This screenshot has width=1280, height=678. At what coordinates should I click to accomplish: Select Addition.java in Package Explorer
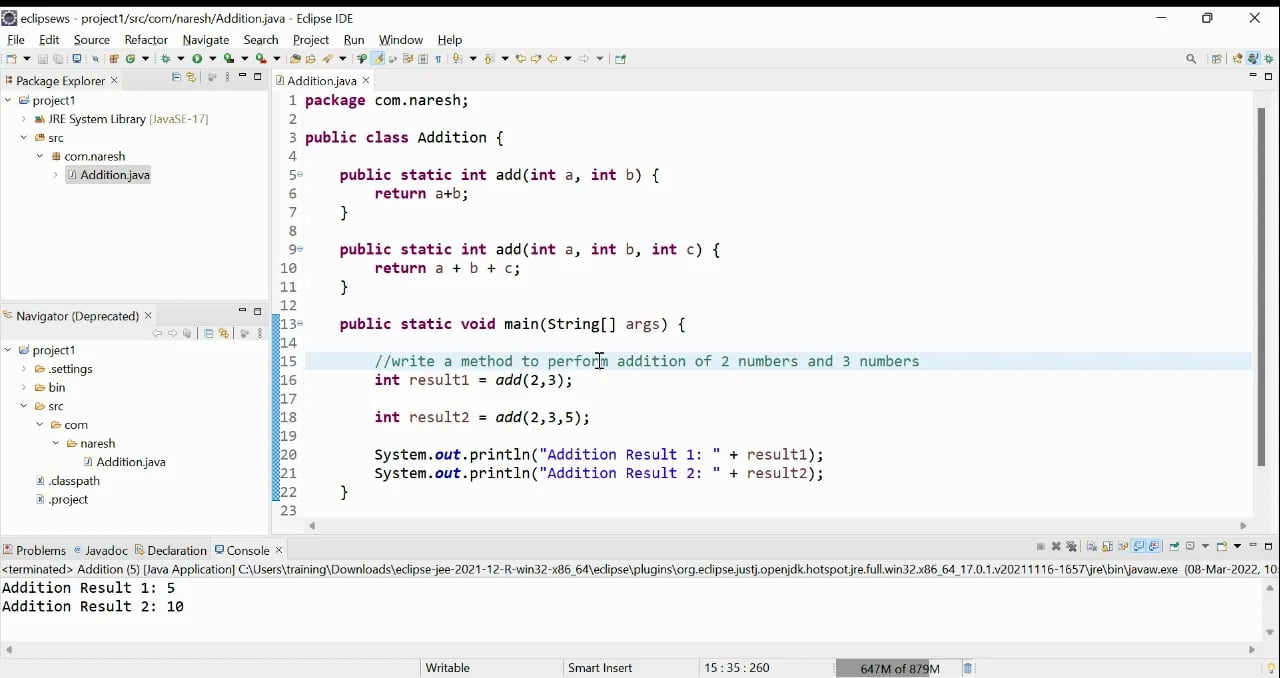[x=109, y=175]
